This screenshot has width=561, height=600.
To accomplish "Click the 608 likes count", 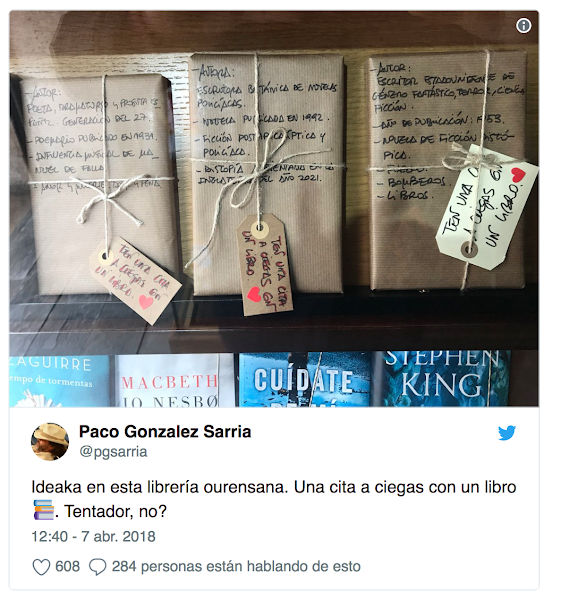I will pos(67,566).
